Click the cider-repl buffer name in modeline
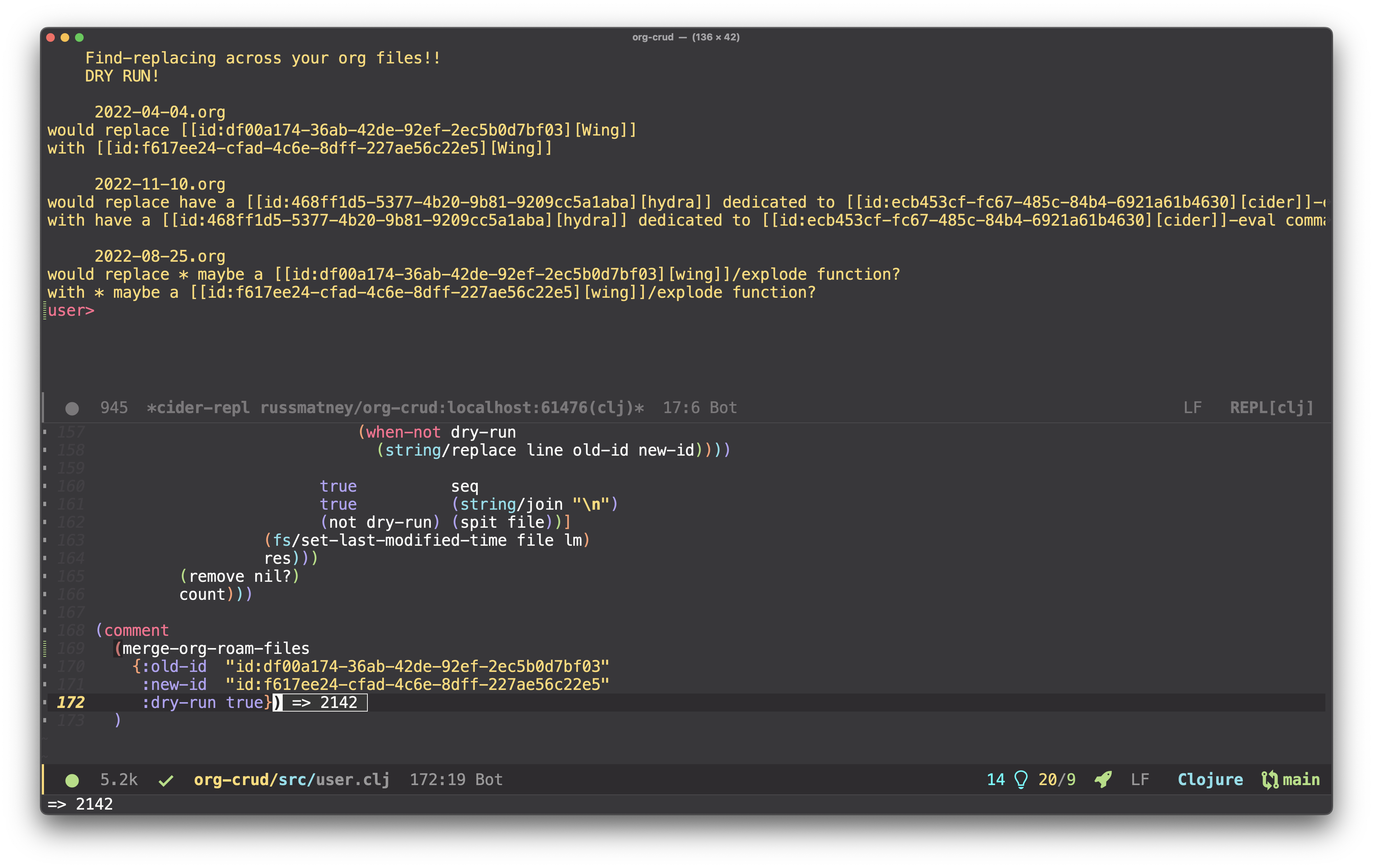 click(x=395, y=407)
